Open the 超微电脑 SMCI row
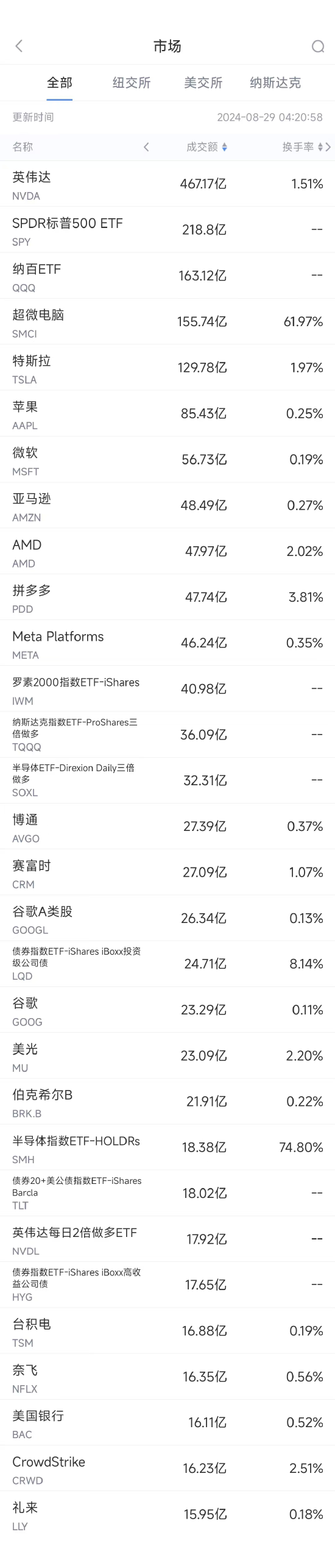The width and height of the screenshot is (335, 1568). (x=167, y=322)
